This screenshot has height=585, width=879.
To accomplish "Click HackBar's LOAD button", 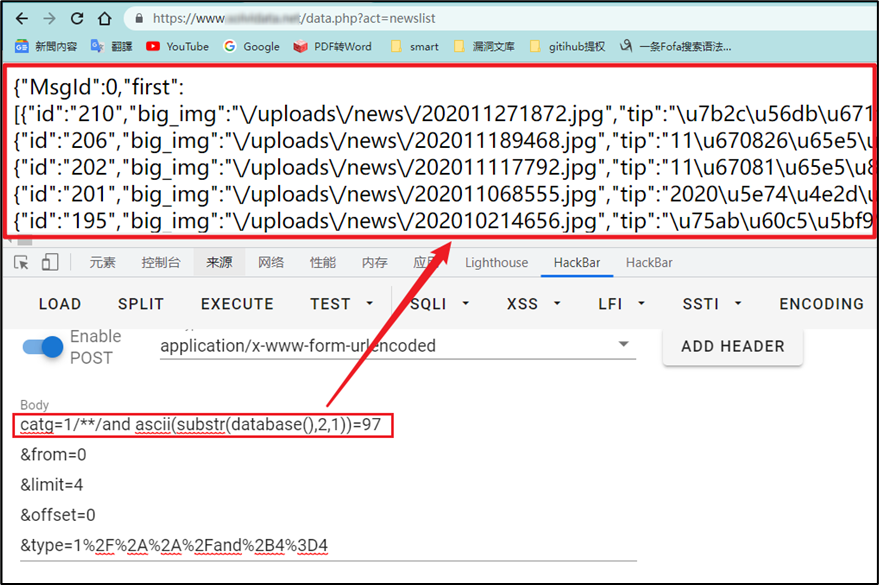I will pyautogui.click(x=60, y=304).
